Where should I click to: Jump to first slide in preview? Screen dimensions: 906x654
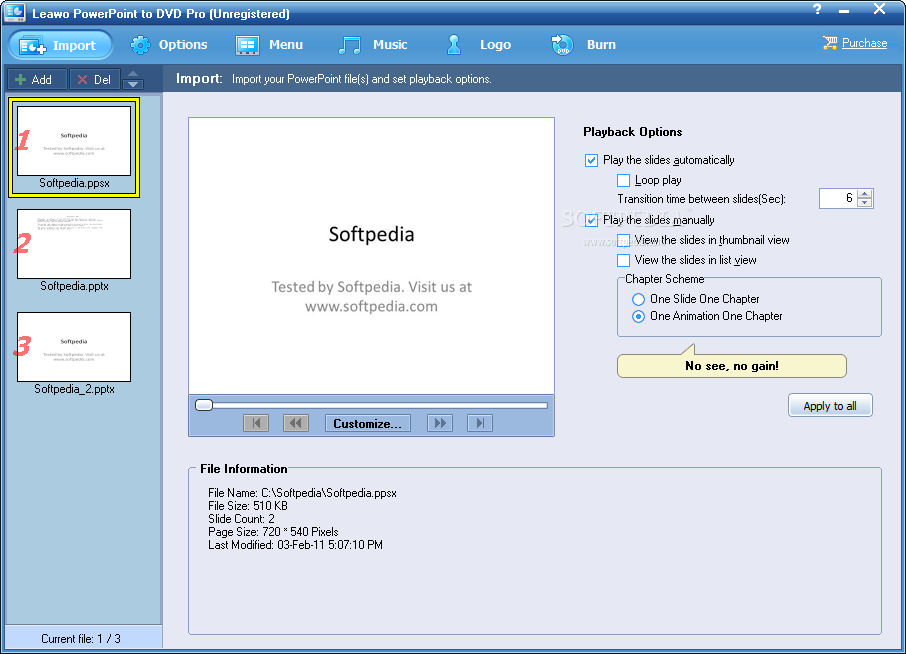(x=256, y=423)
